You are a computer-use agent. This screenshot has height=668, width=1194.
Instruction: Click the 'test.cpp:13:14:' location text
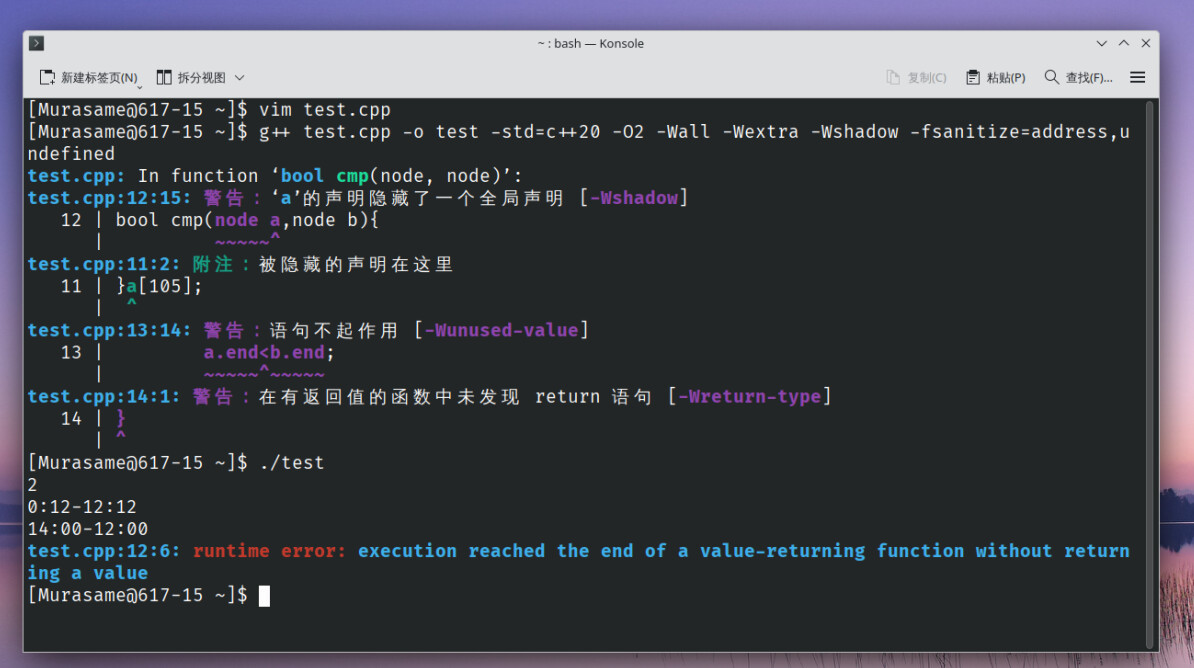(x=110, y=331)
